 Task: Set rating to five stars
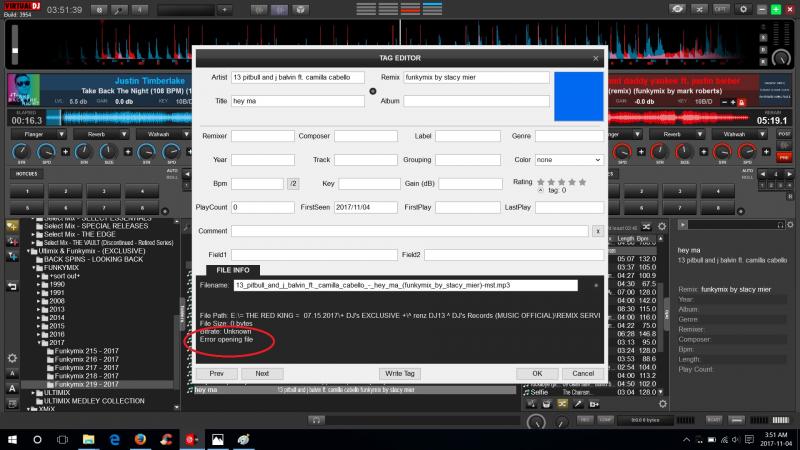[583, 182]
